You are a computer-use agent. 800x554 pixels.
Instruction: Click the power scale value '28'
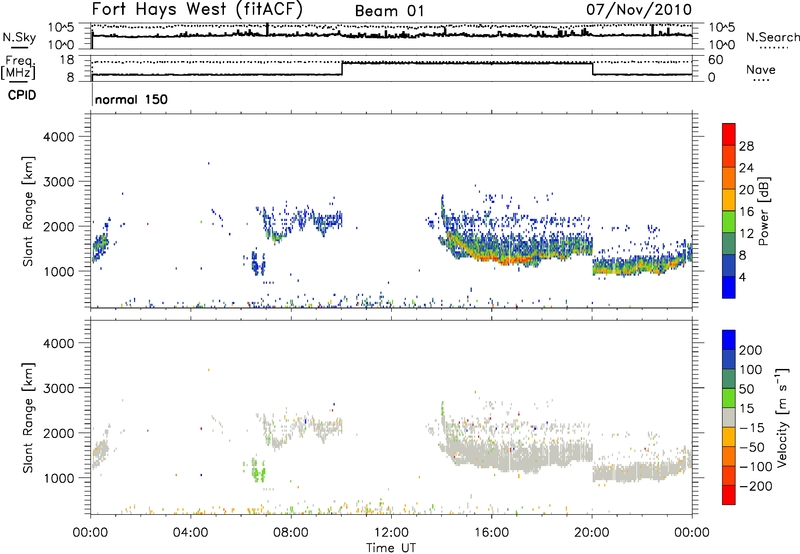click(x=746, y=146)
